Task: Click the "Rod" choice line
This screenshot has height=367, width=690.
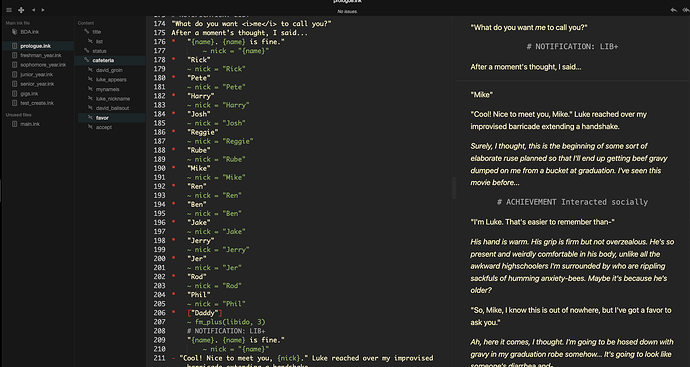Action: (x=197, y=277)
